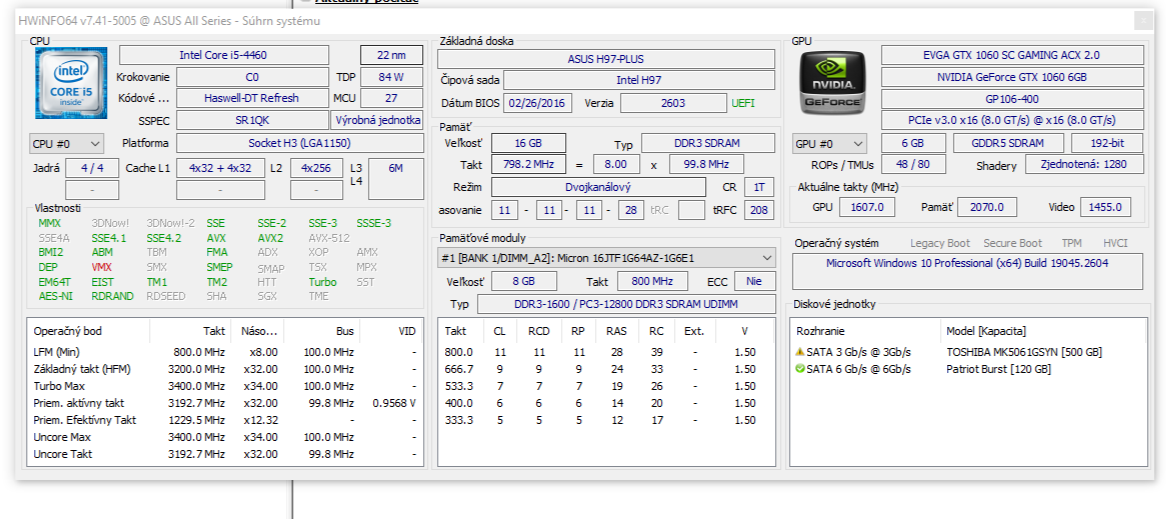The width and height of the screenshot is (1166, 519).
Task: Click the green check icon for SATA 6 Gb/s
Action: (x=799, y=369)
